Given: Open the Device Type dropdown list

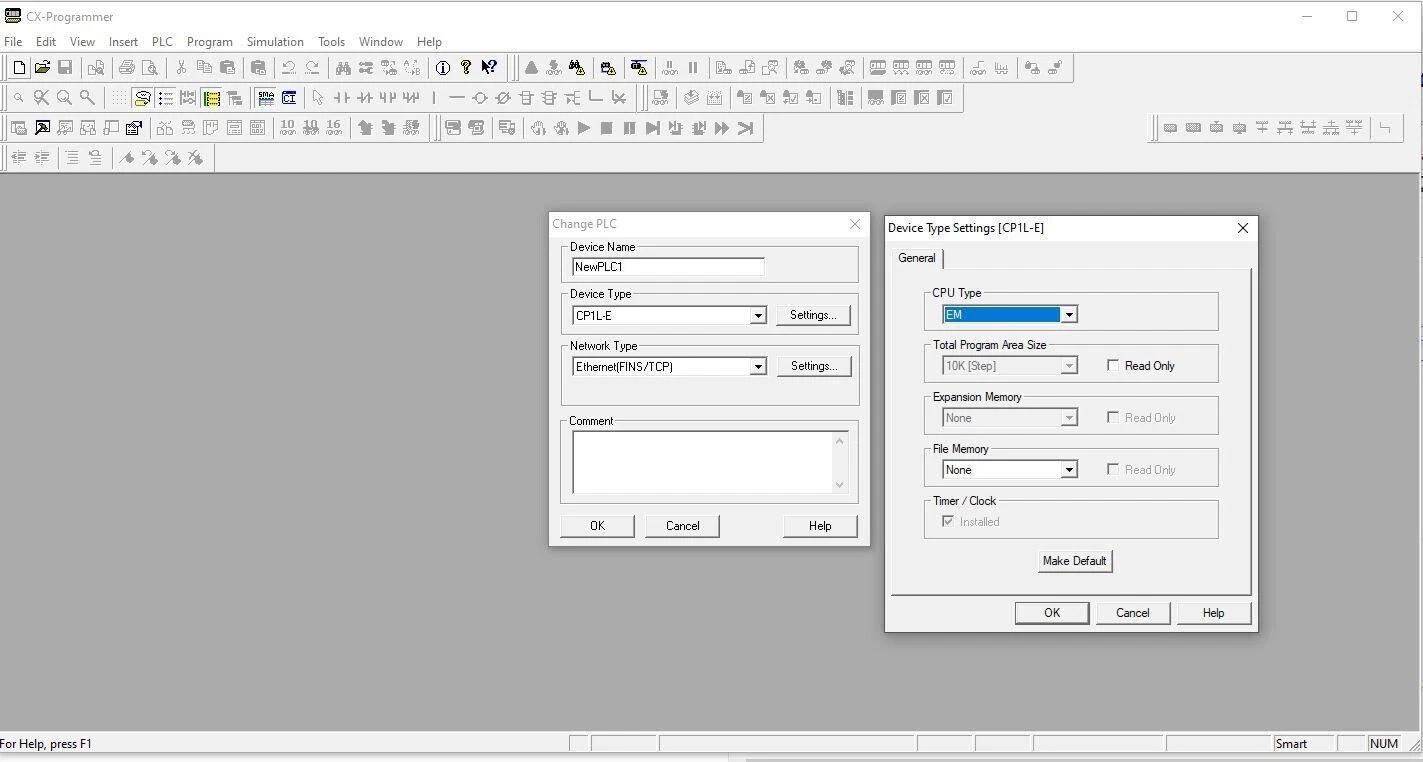Looking at the screenshot, I should point(758,316).
